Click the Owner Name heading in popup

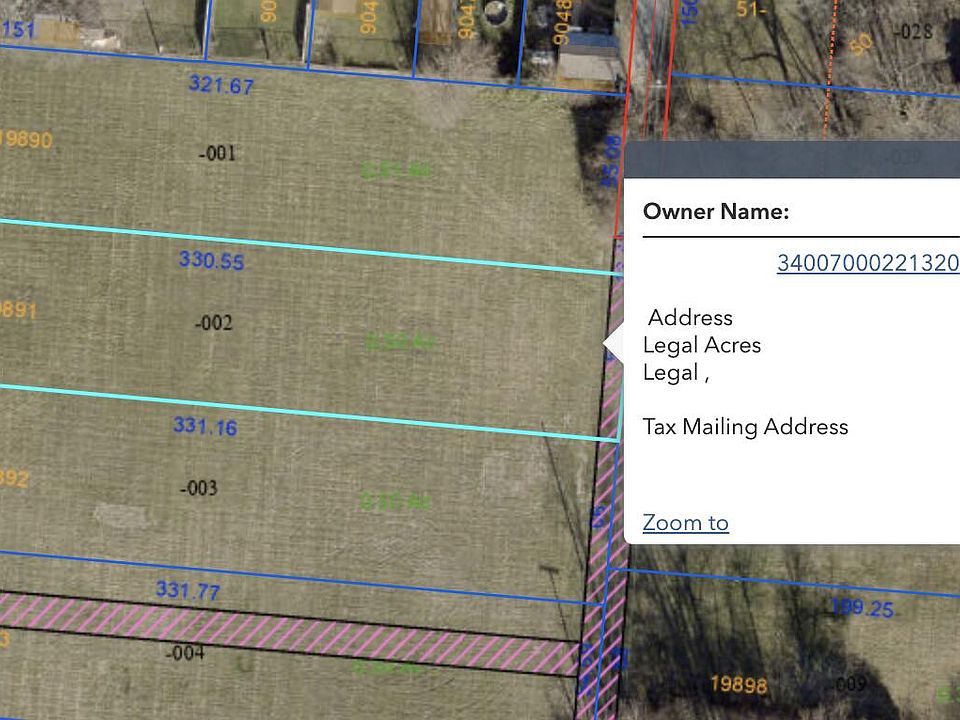tap(716, 212)
